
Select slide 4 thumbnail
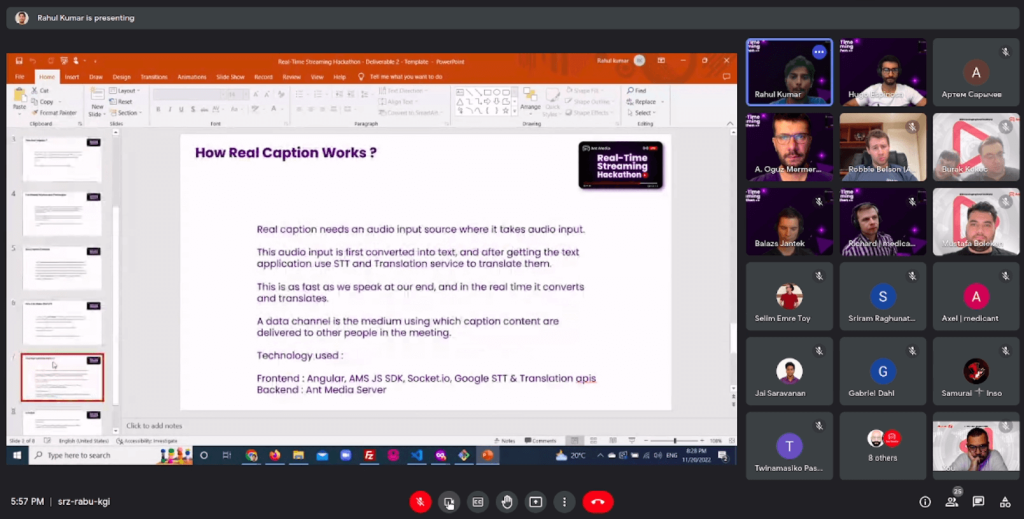click(x=63, y=213)
